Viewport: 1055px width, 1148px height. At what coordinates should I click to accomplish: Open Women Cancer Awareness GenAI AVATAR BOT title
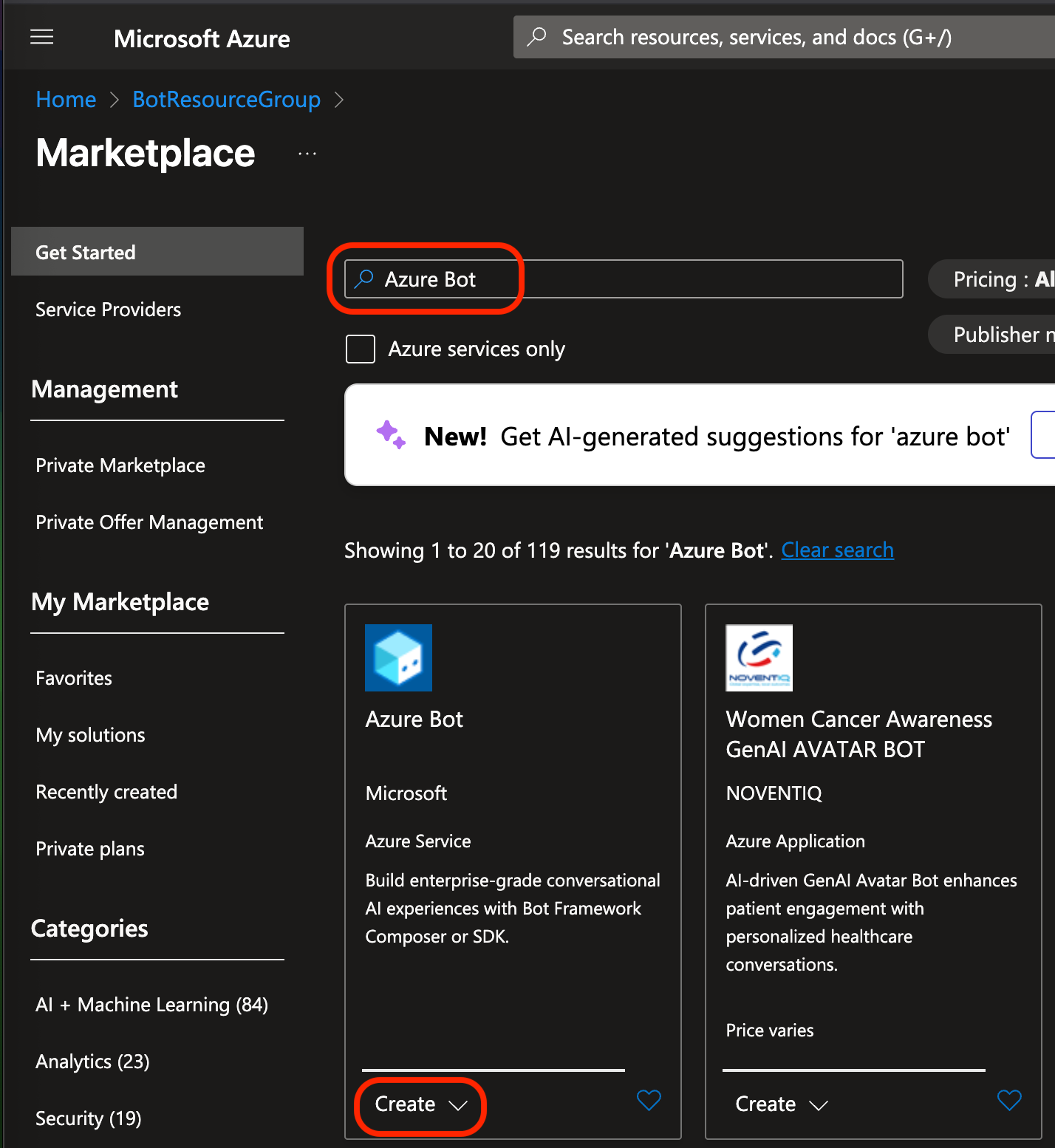click(858, 734)
